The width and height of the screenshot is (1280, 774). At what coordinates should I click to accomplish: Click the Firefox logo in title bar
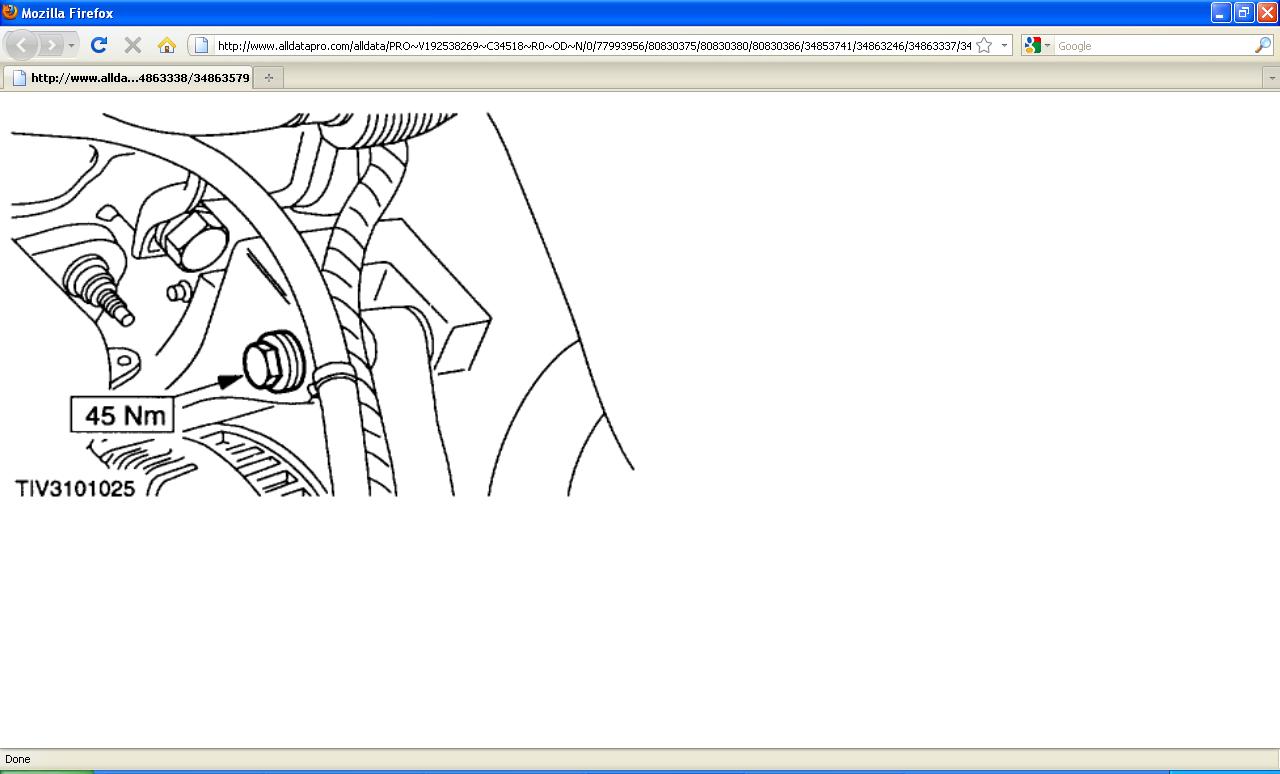click(x=10, y=13)
